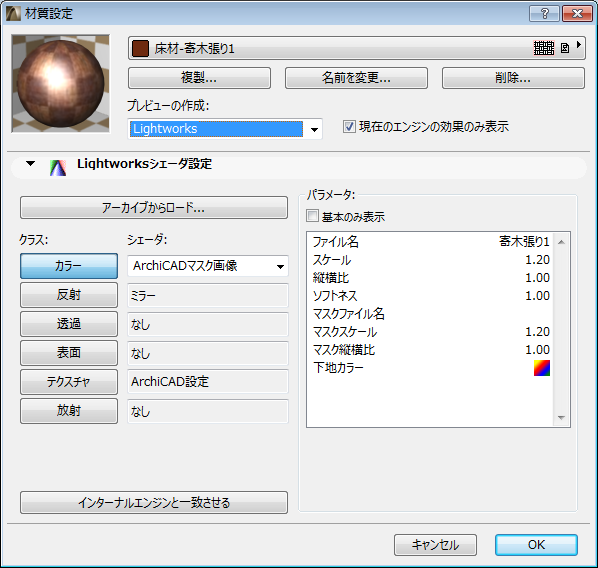Click the parameter list scroll down arrow
This screenshot has height=568, width=598.
point(561,418)
